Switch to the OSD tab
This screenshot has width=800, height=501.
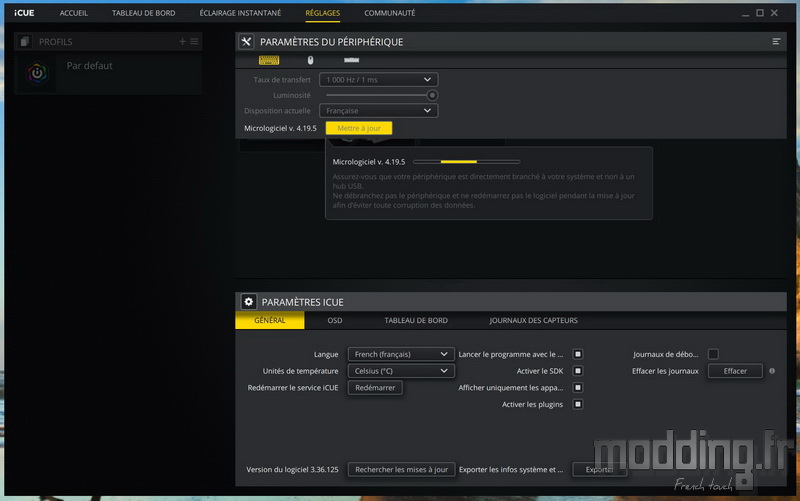[335, 320]
